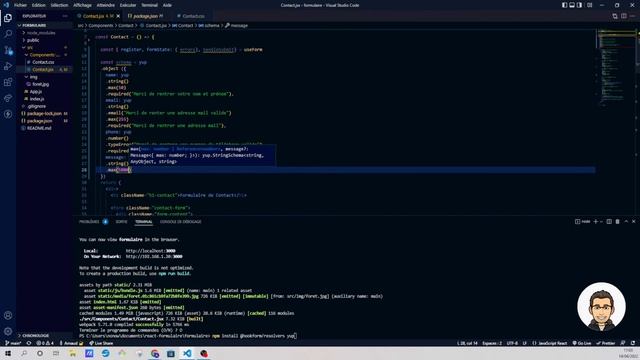Open the new terminal dropdown arrow

tap(601, 222)
